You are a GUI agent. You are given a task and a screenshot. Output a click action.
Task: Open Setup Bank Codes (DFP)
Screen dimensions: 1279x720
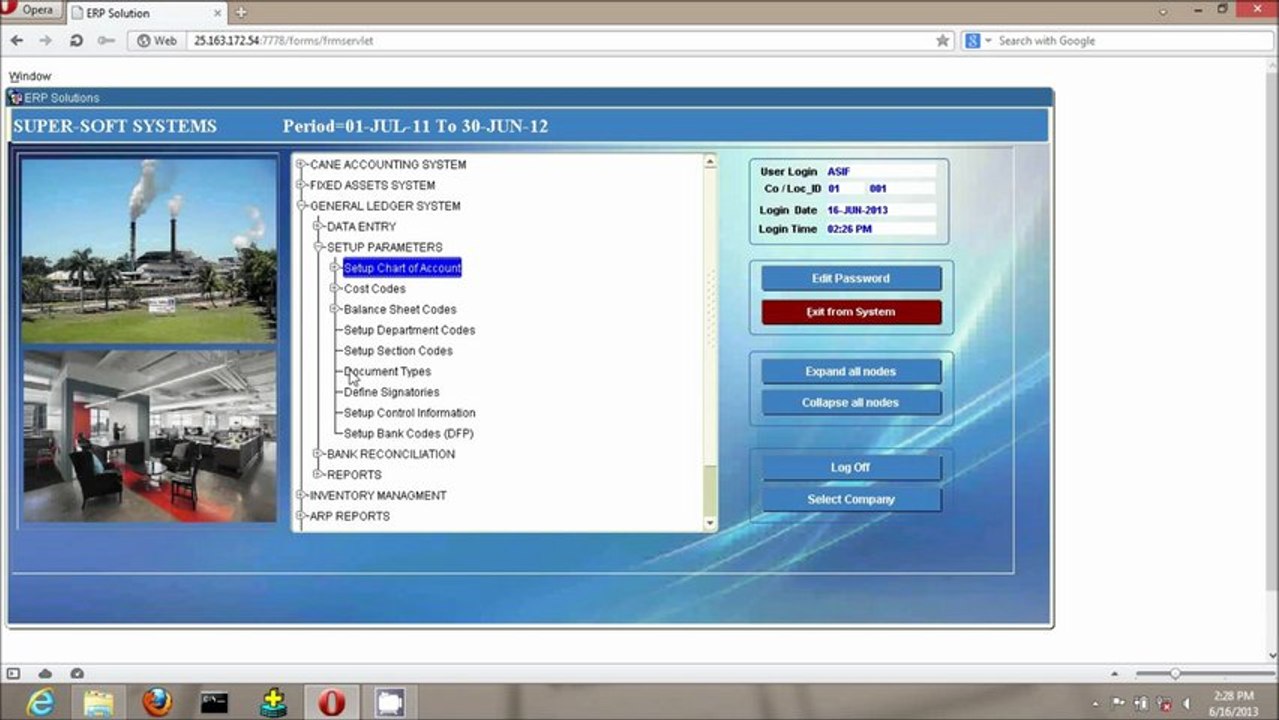(408, 434)
